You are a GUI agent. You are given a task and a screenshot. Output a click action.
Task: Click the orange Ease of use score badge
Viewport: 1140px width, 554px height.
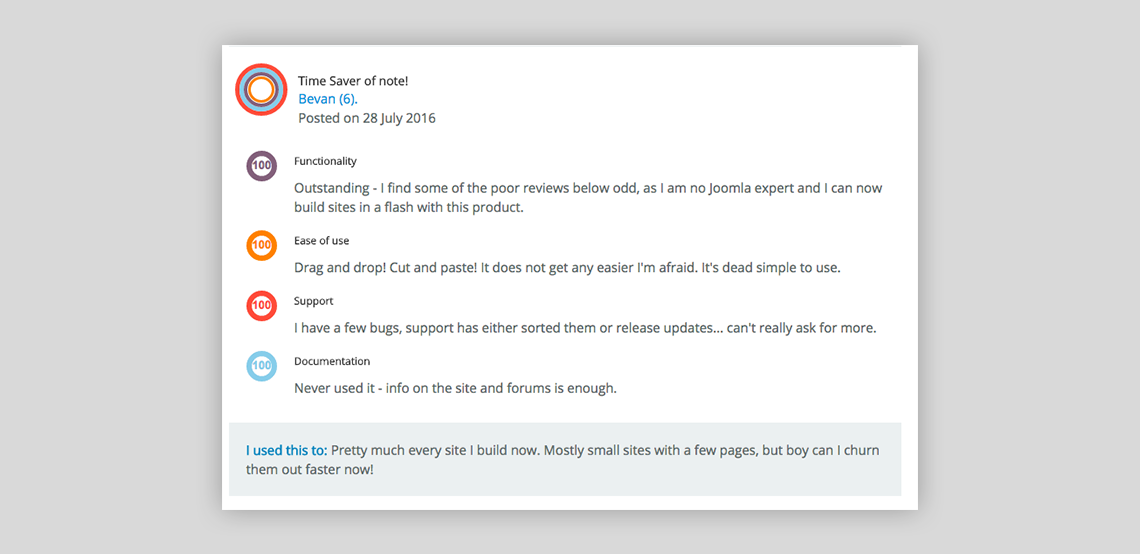click(262, 245)
